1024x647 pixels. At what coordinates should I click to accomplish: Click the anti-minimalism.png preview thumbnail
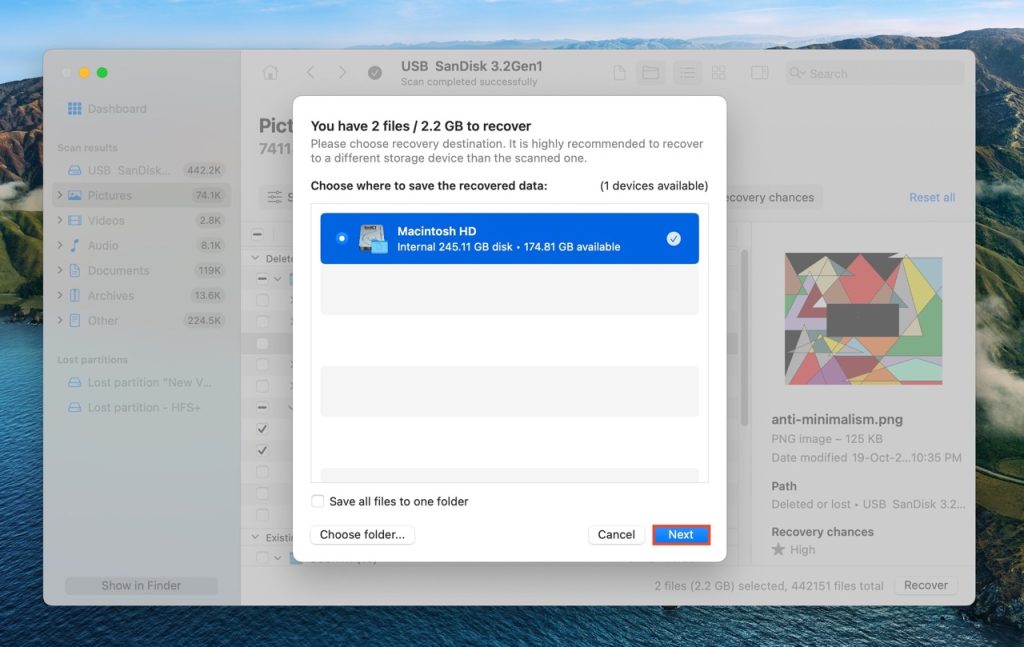click(865, 319)
